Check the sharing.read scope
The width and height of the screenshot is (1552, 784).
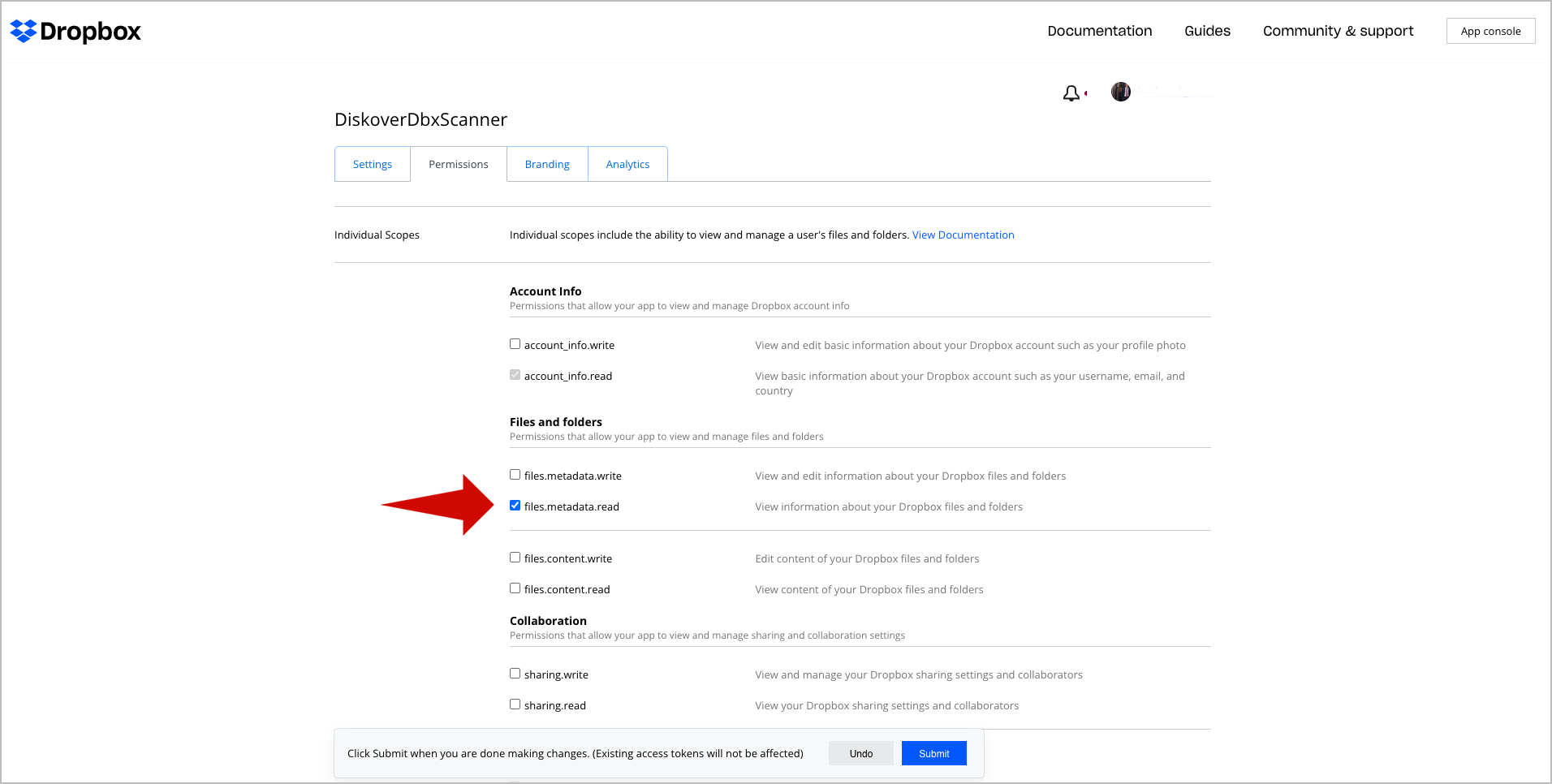pos(515,704)
